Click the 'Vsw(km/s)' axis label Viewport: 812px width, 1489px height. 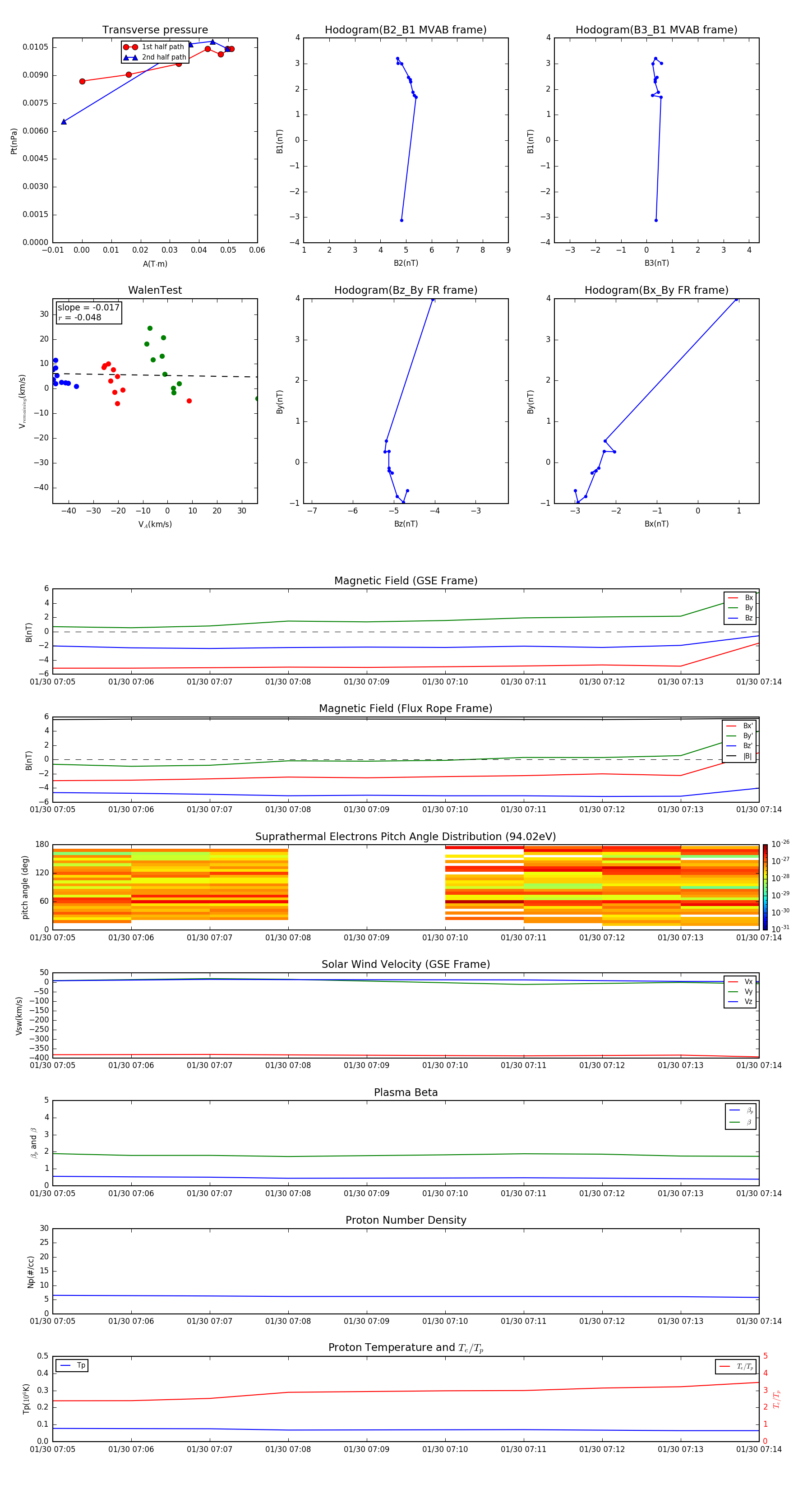pos(19,1015)
